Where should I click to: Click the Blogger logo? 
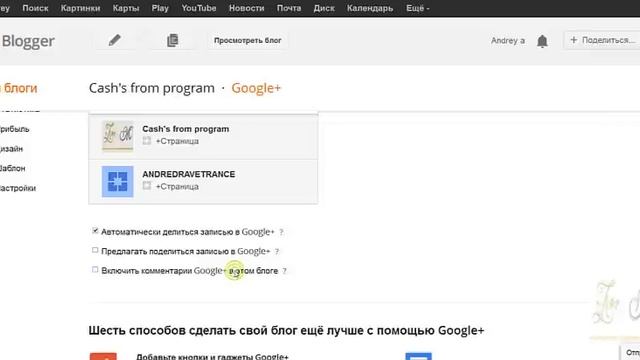[28, 41]
